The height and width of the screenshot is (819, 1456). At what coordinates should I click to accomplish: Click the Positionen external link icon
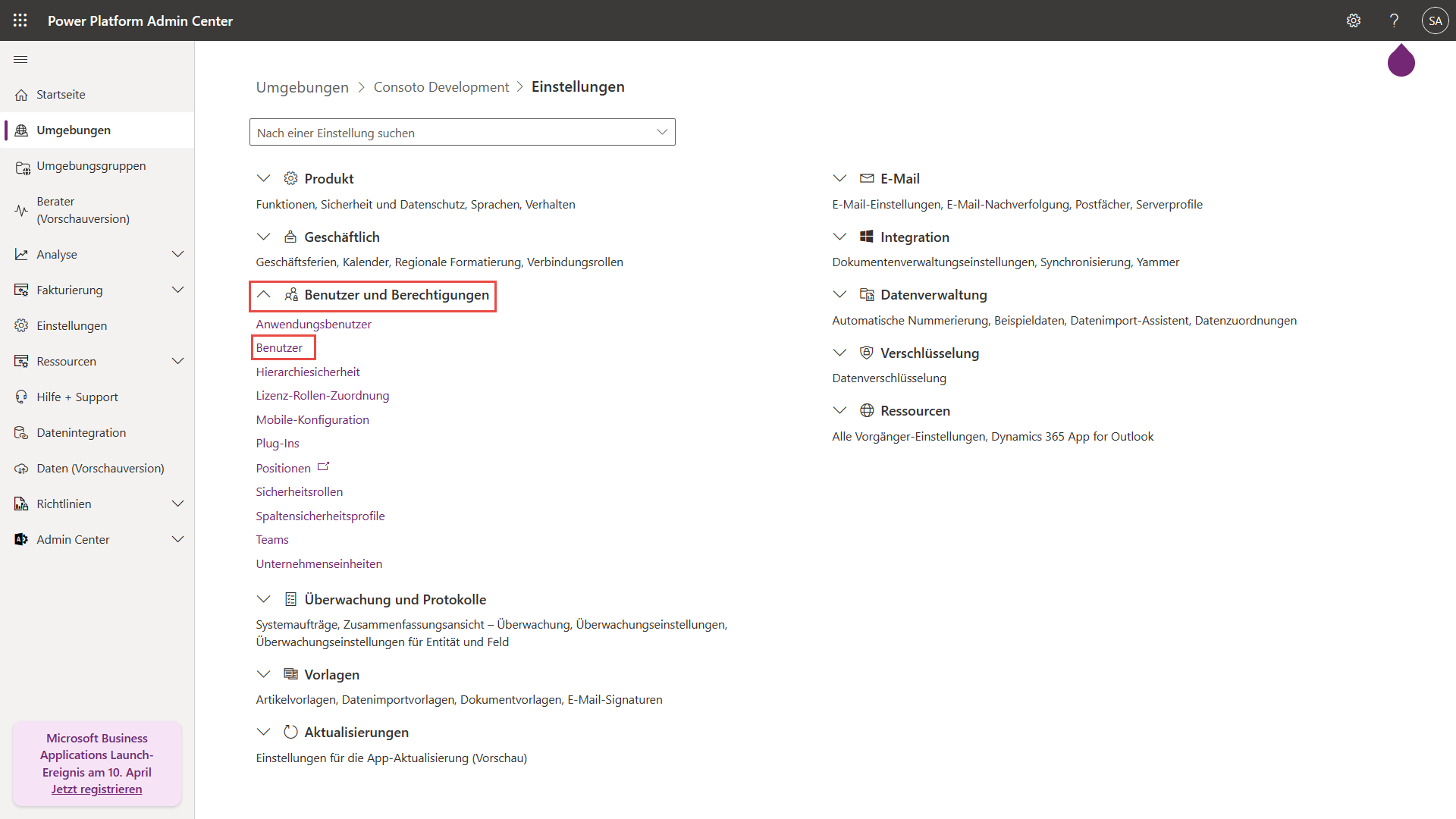point(324,466)
